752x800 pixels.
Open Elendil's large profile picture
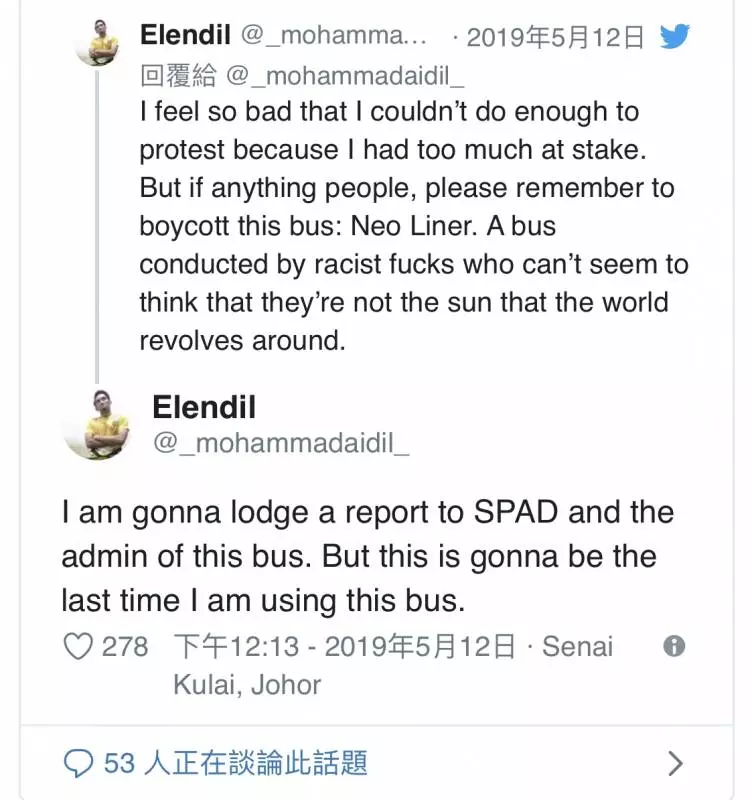pos(96,424)
